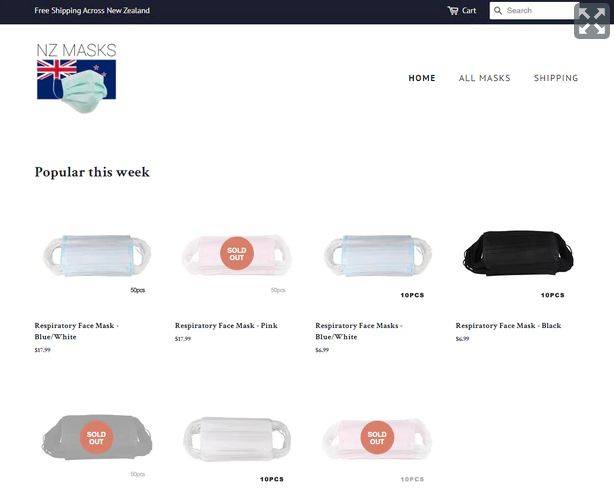
Task: Go to the Home menu item
Action: (422, 78)
